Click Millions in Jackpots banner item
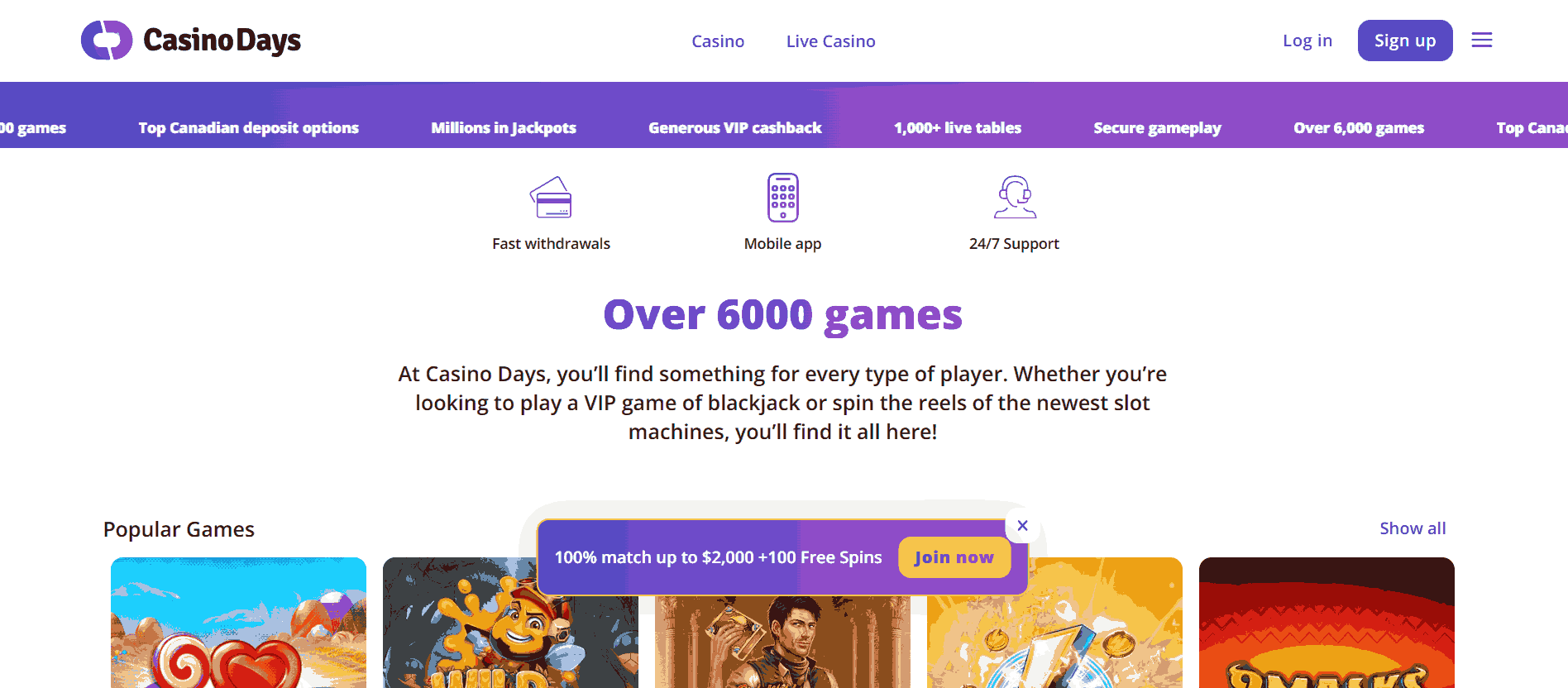Viewport: 1568px width, 688px height. click(x=503, y=127)
